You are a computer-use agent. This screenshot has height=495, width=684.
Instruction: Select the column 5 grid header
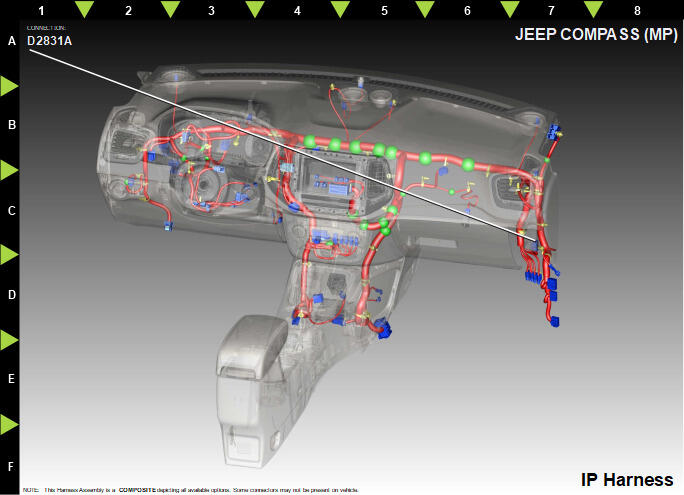coord(384,10)
